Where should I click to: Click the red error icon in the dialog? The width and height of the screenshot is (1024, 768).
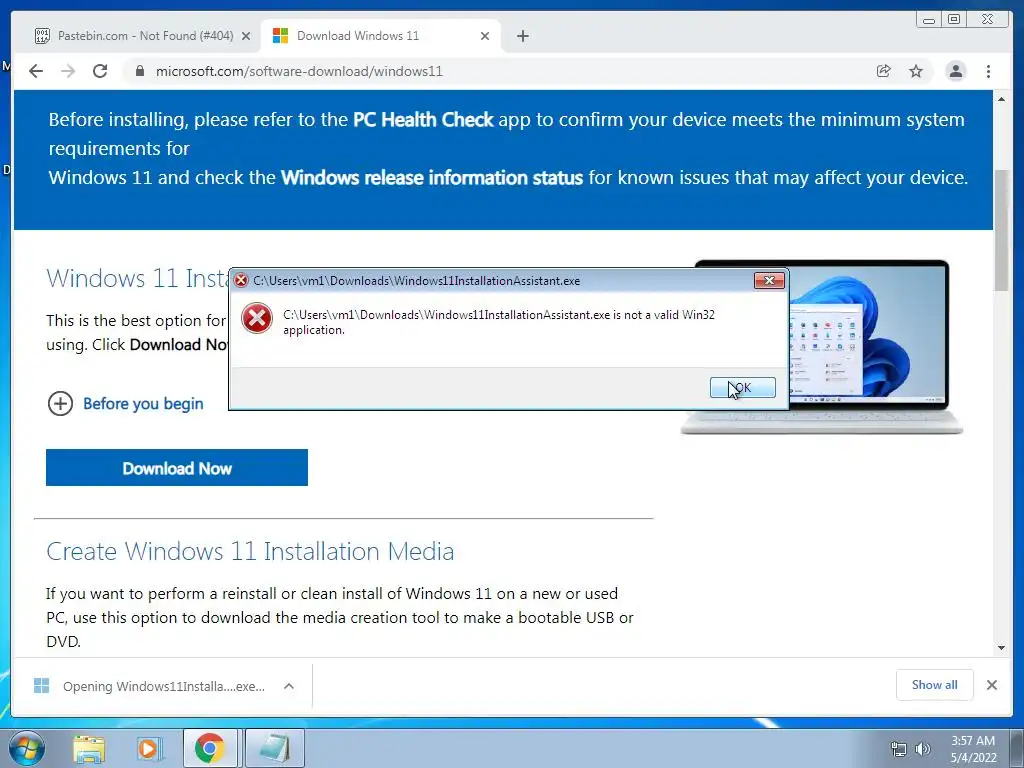(257, 319)
